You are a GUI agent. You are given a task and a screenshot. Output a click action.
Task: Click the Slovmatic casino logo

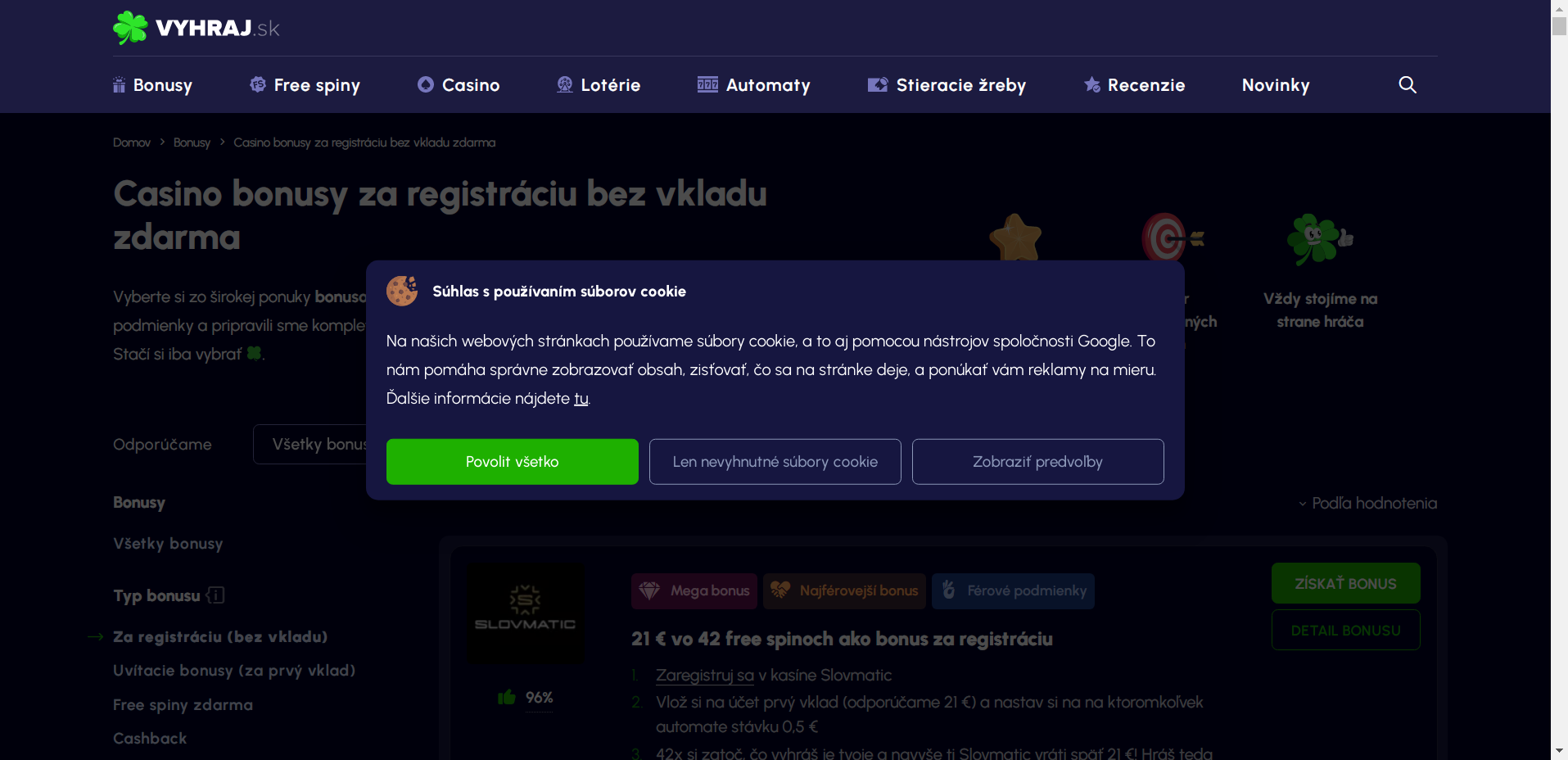[x=526, y=613]
